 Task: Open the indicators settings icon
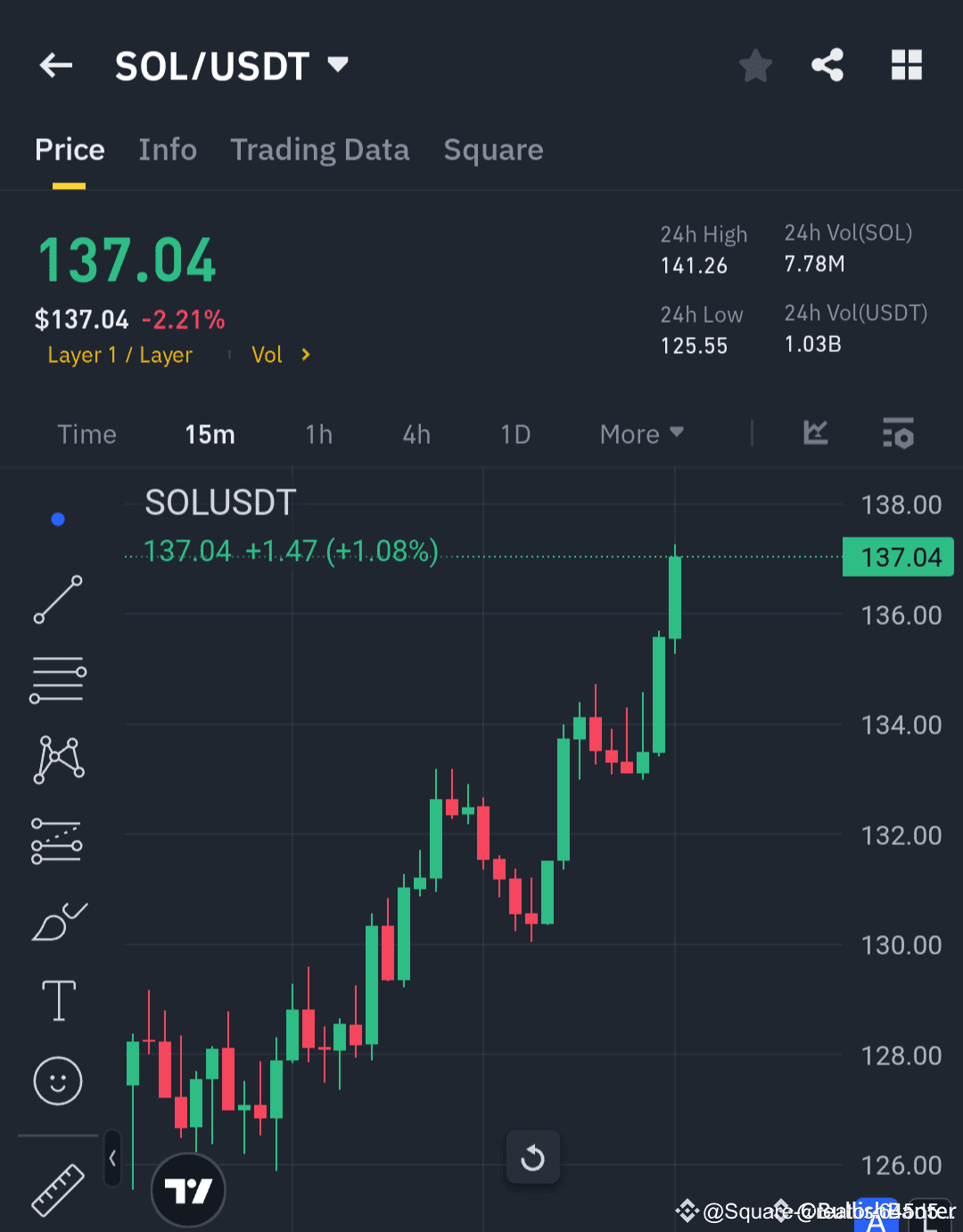898,434
